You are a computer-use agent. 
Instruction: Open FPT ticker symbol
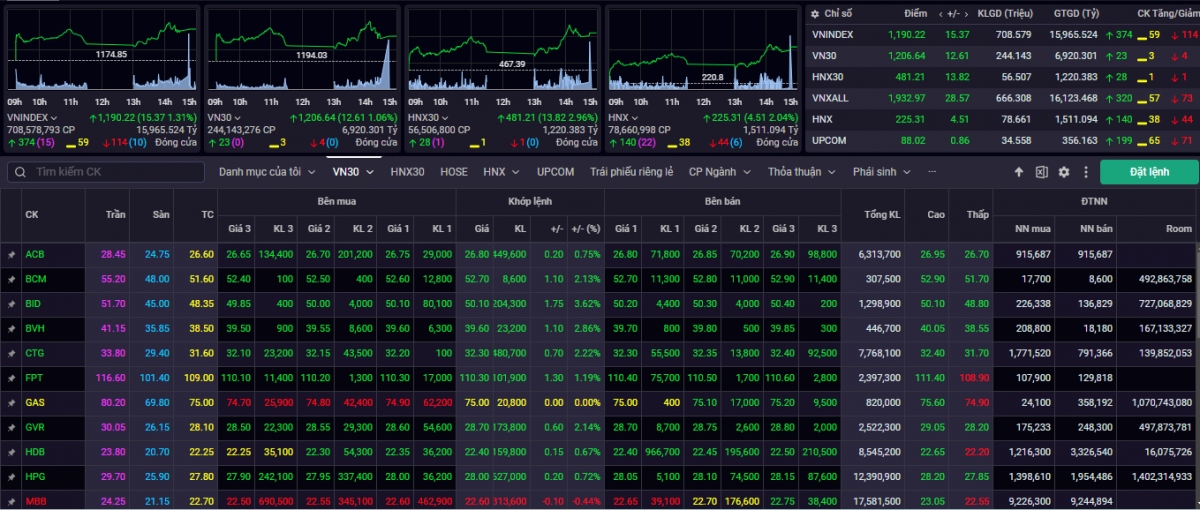[33, 378]
